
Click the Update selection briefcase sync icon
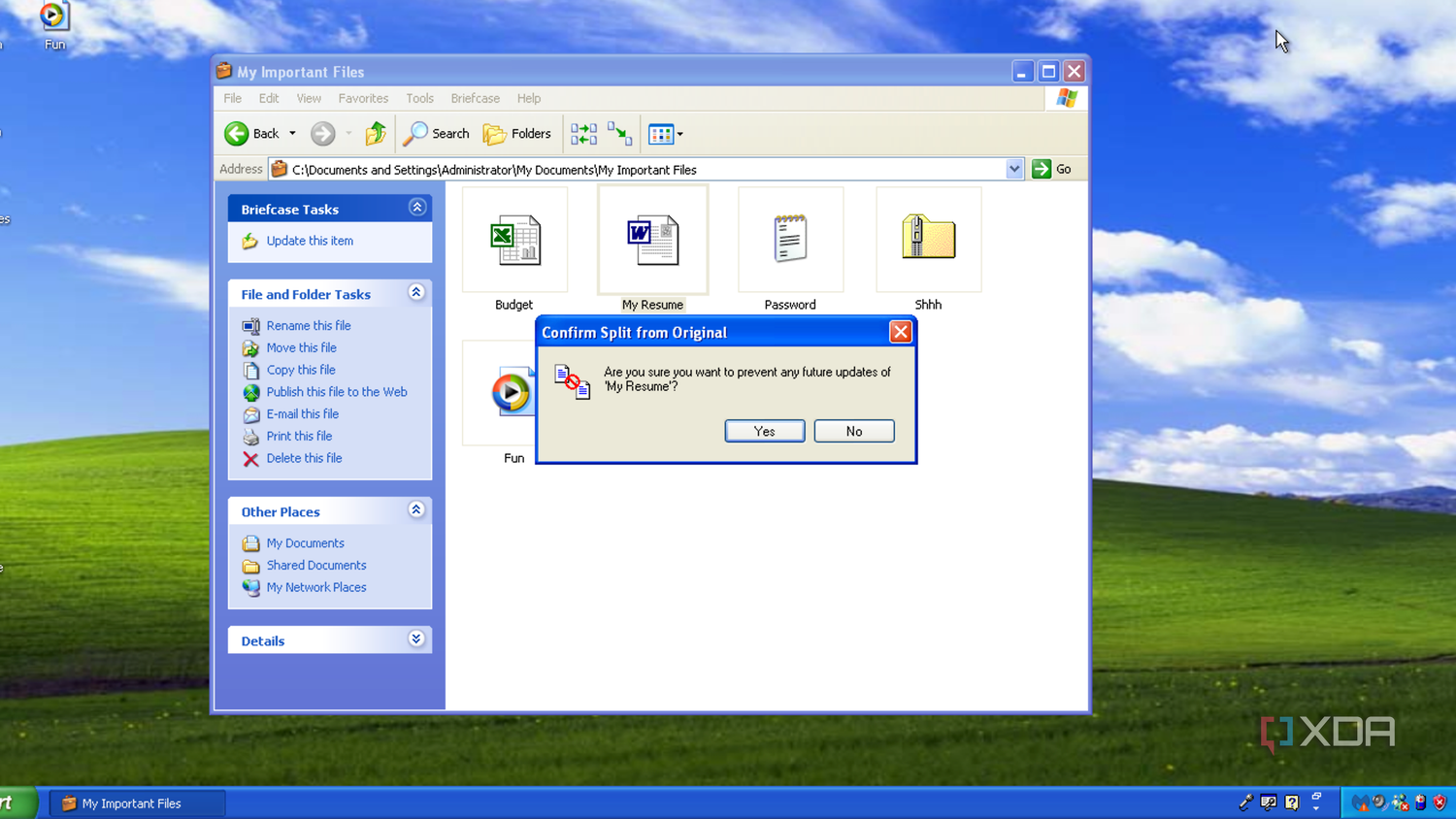pos(619,133)
